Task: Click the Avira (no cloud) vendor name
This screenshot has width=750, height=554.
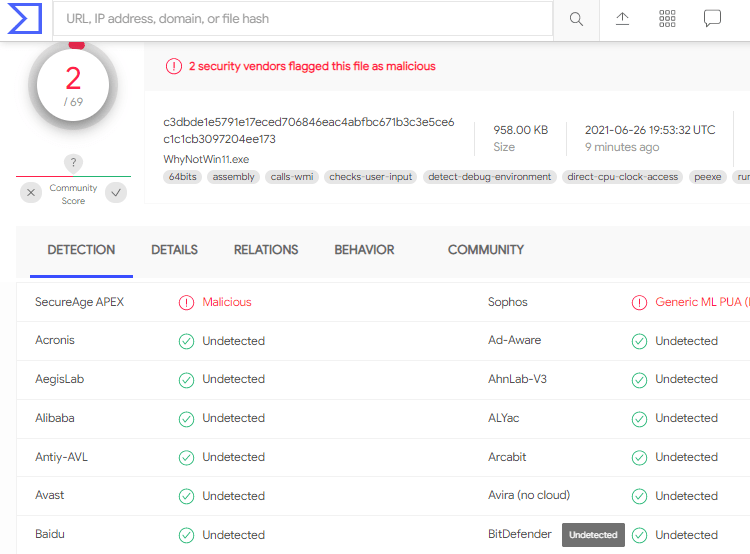Action: tap(529, 495)
